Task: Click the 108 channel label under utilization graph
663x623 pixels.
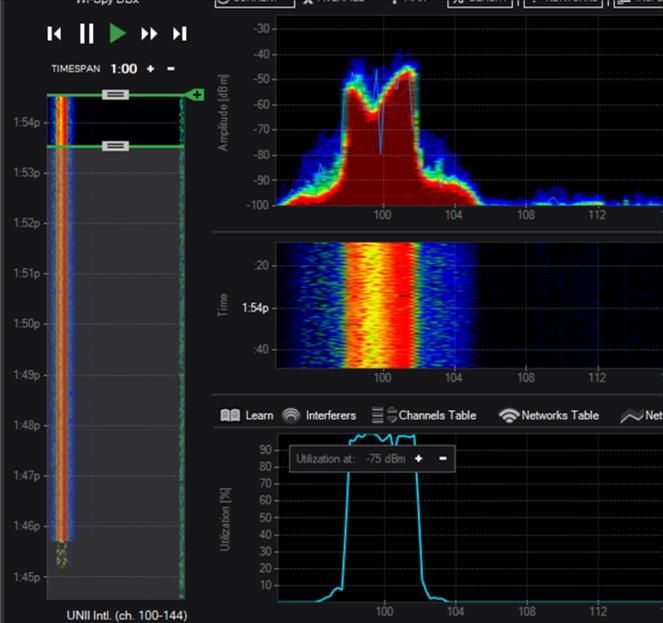Action: pyautogui.click(x=526, y=611)
